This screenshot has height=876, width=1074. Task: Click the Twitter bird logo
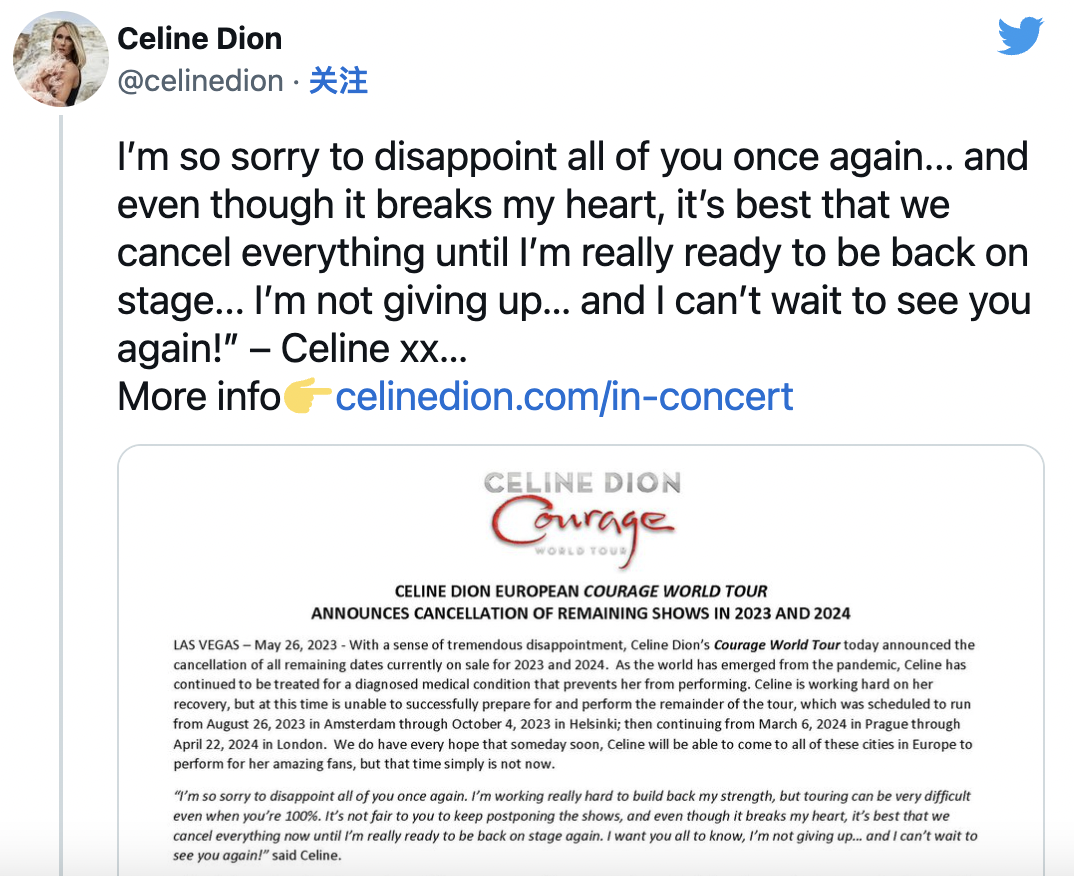click(1021, 37)
